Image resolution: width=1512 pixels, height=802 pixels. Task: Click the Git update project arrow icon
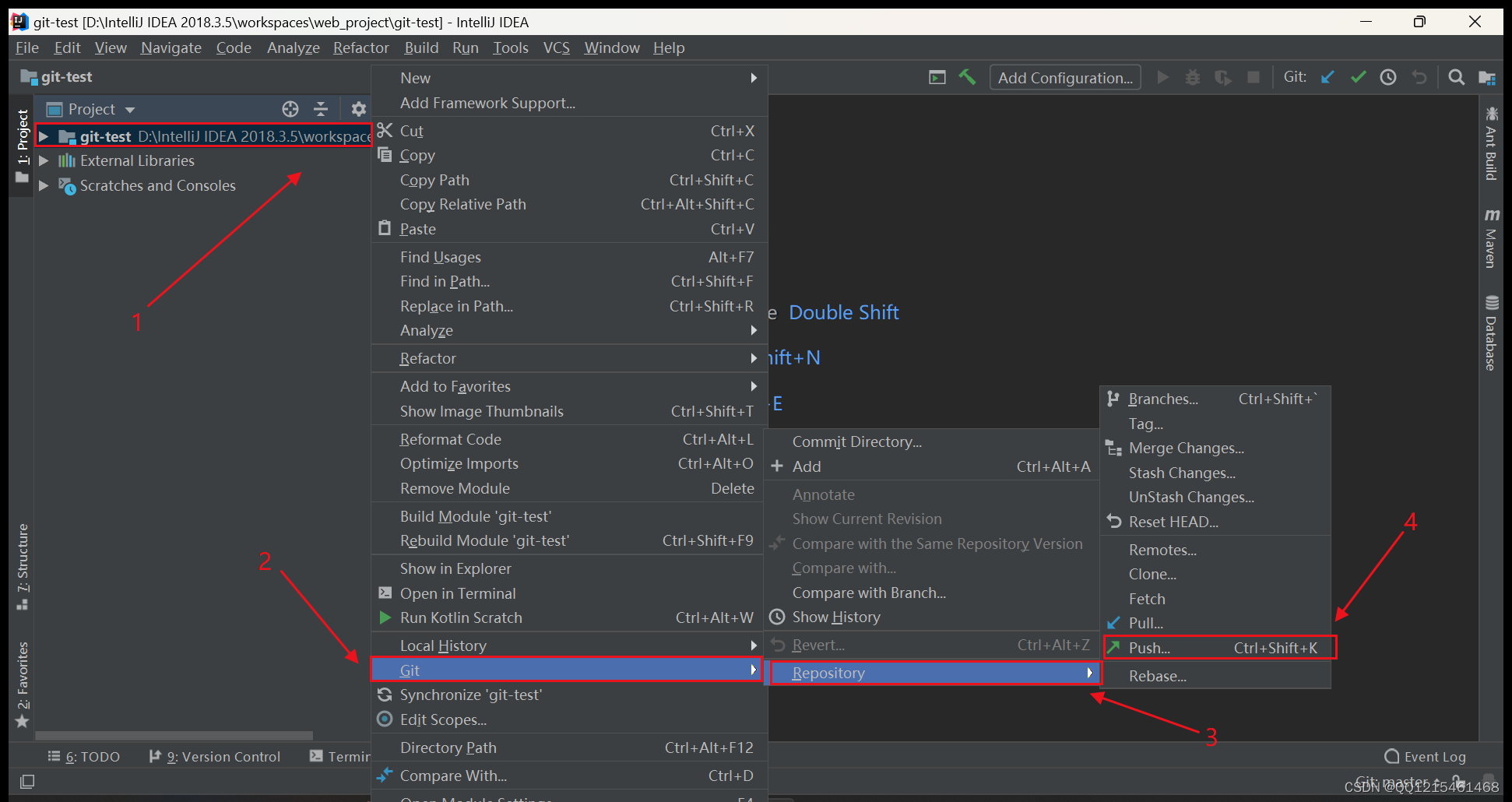[x=1327, y=77]
